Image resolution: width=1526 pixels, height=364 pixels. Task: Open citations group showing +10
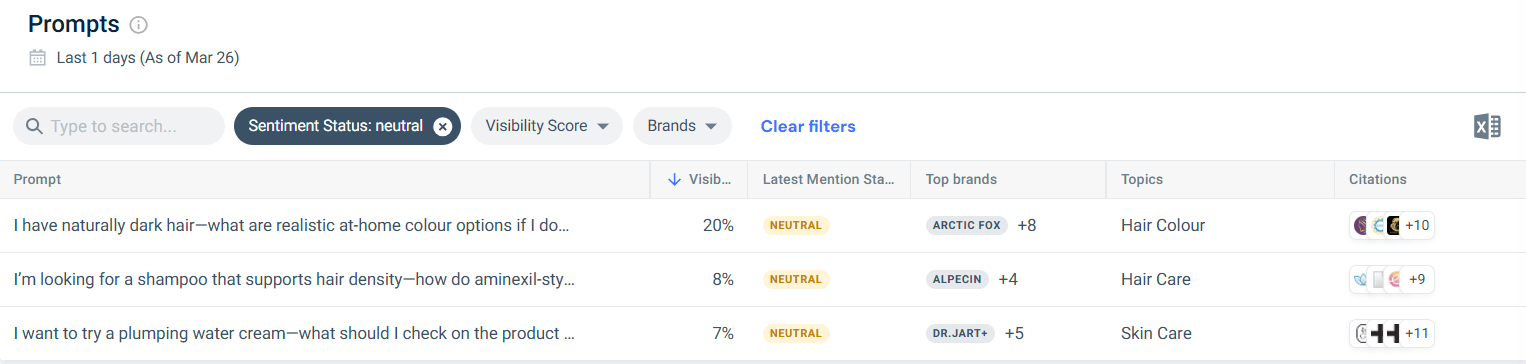[1392, 226]
